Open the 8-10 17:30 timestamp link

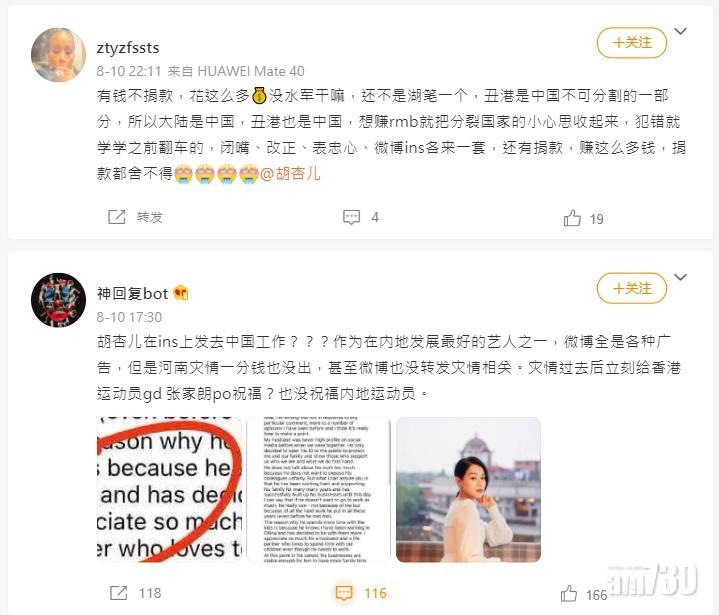(129, 317)
